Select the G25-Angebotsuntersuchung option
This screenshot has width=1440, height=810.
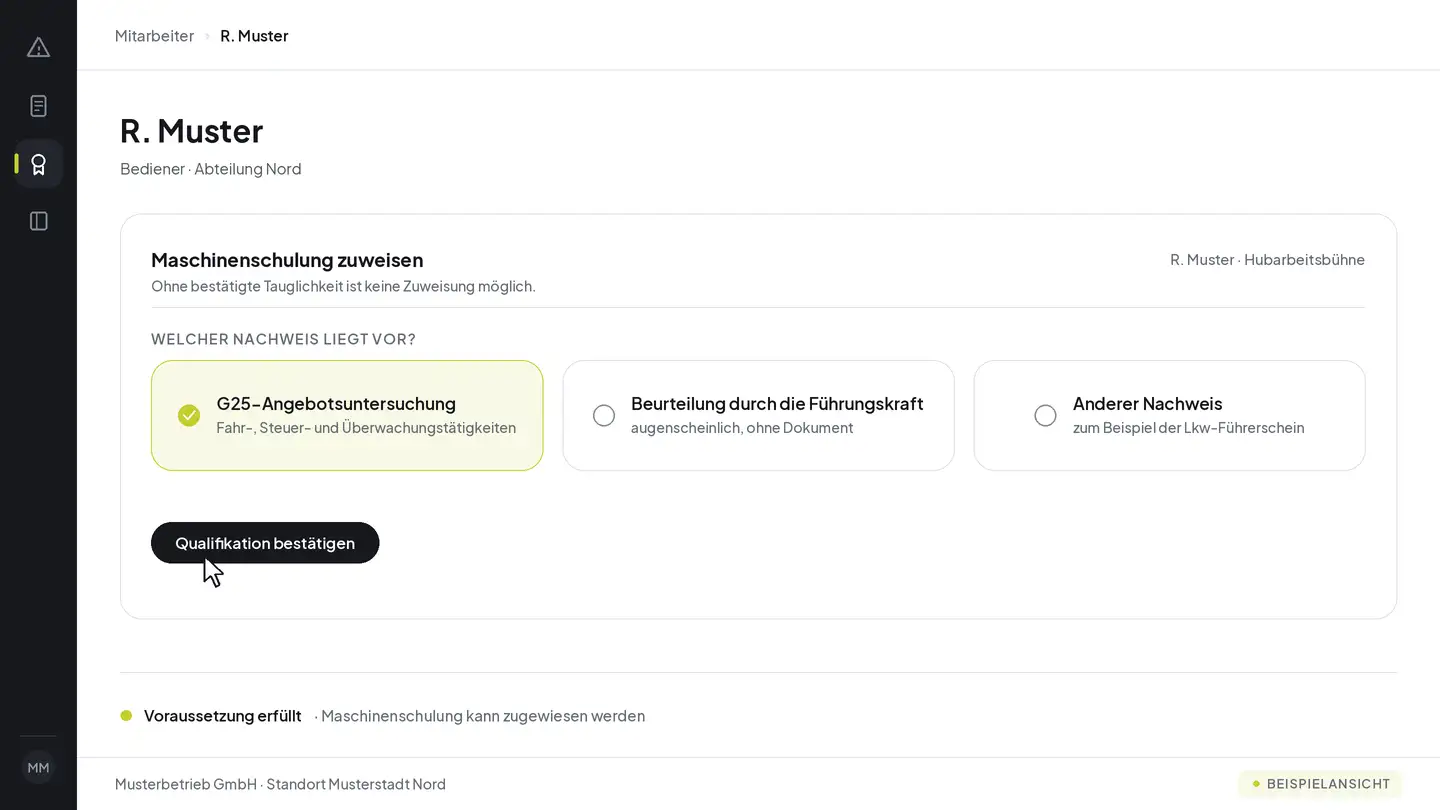coord(347,415)
